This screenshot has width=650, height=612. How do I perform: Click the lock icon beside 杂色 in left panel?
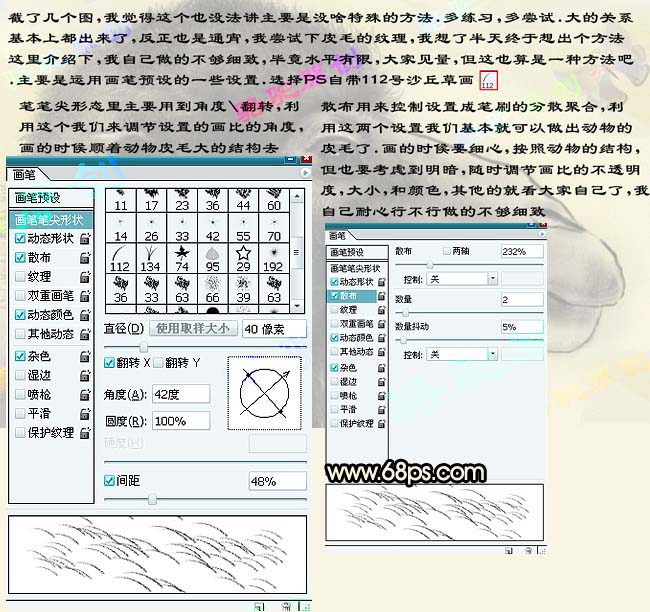point(86,355)
